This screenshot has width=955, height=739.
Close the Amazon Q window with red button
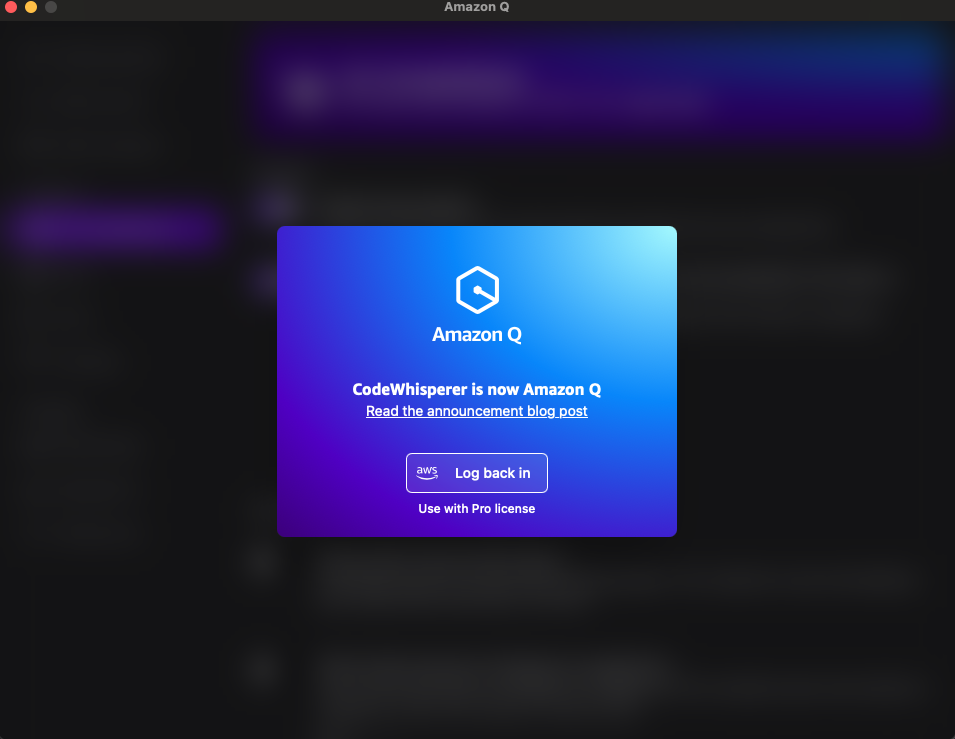click(11, 8)
